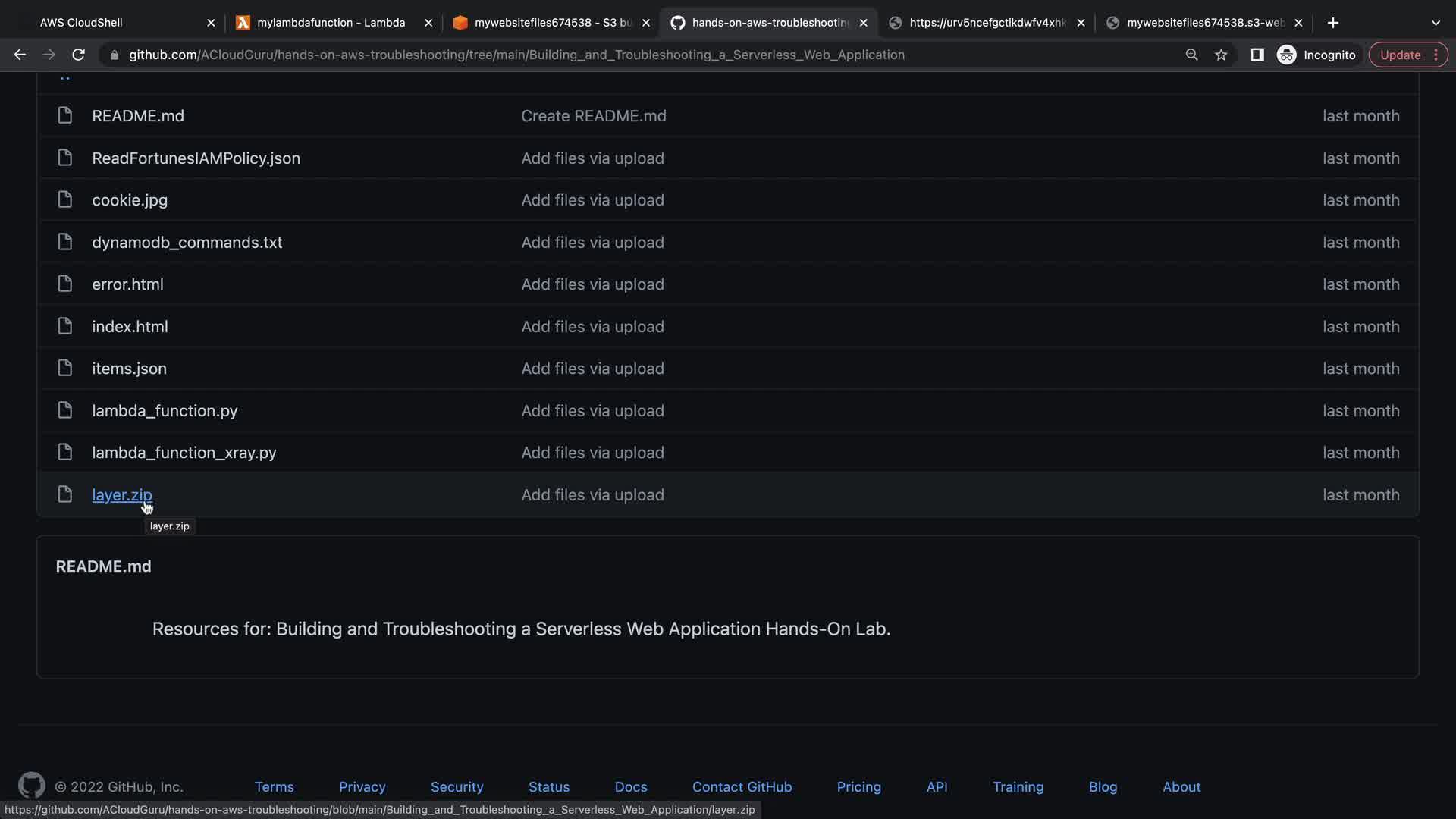This screenshot has width=1456, height=819.
Task: Close the mywebsitefiles674538 S3 tab
Action: (x=646, y=23)
